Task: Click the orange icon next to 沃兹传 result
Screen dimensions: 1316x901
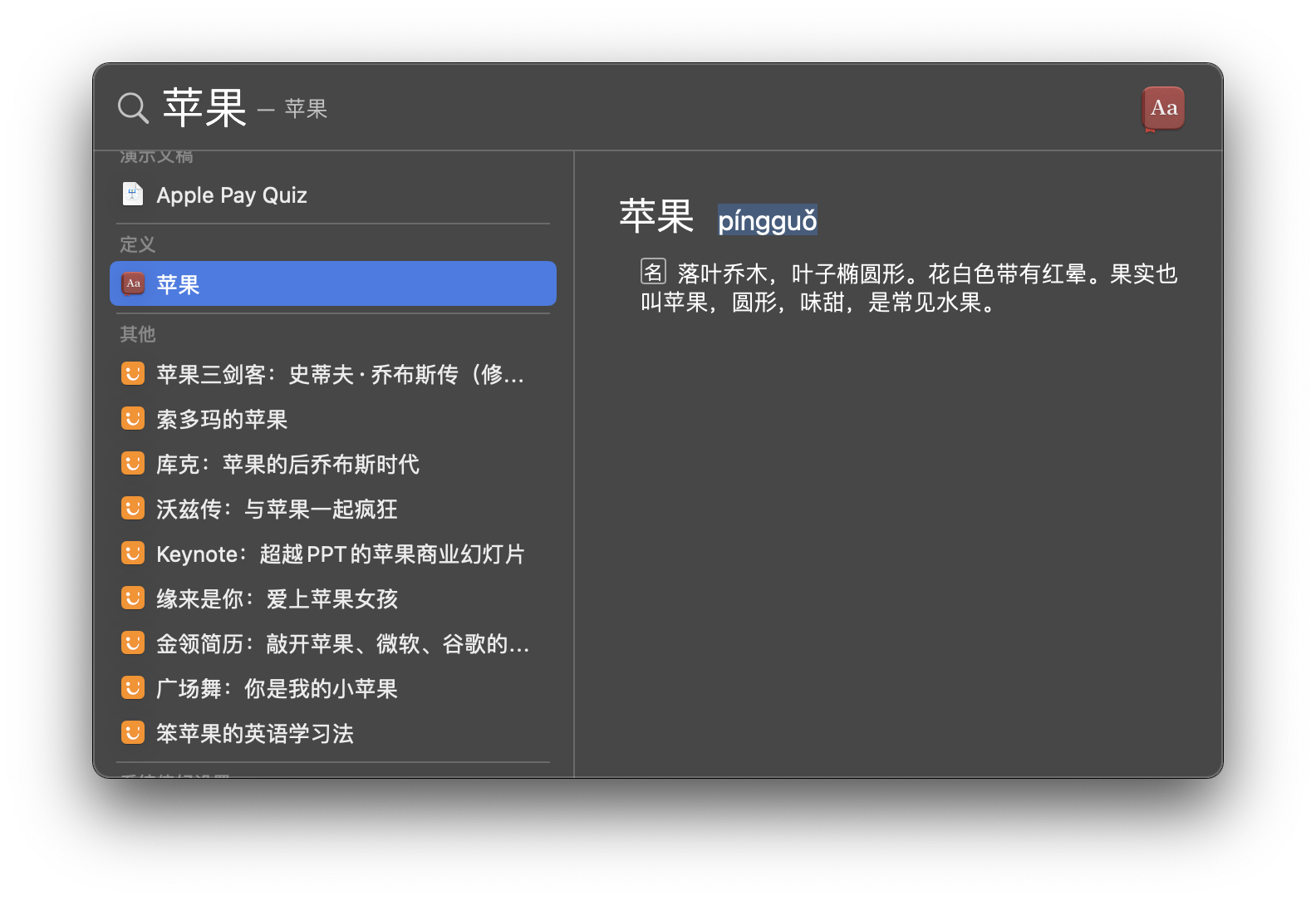Action: pyautogui.click(x=133, y=509)
